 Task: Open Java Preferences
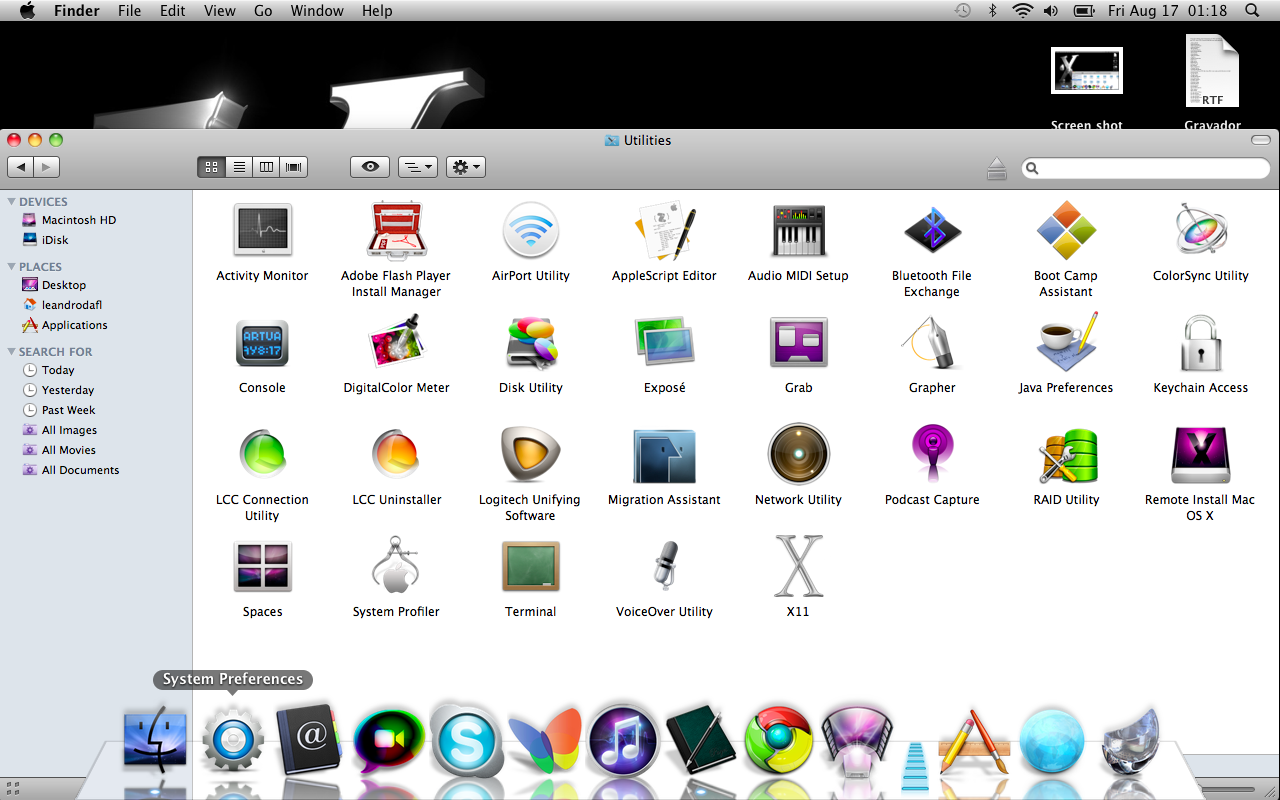[x=1066, y=343]
